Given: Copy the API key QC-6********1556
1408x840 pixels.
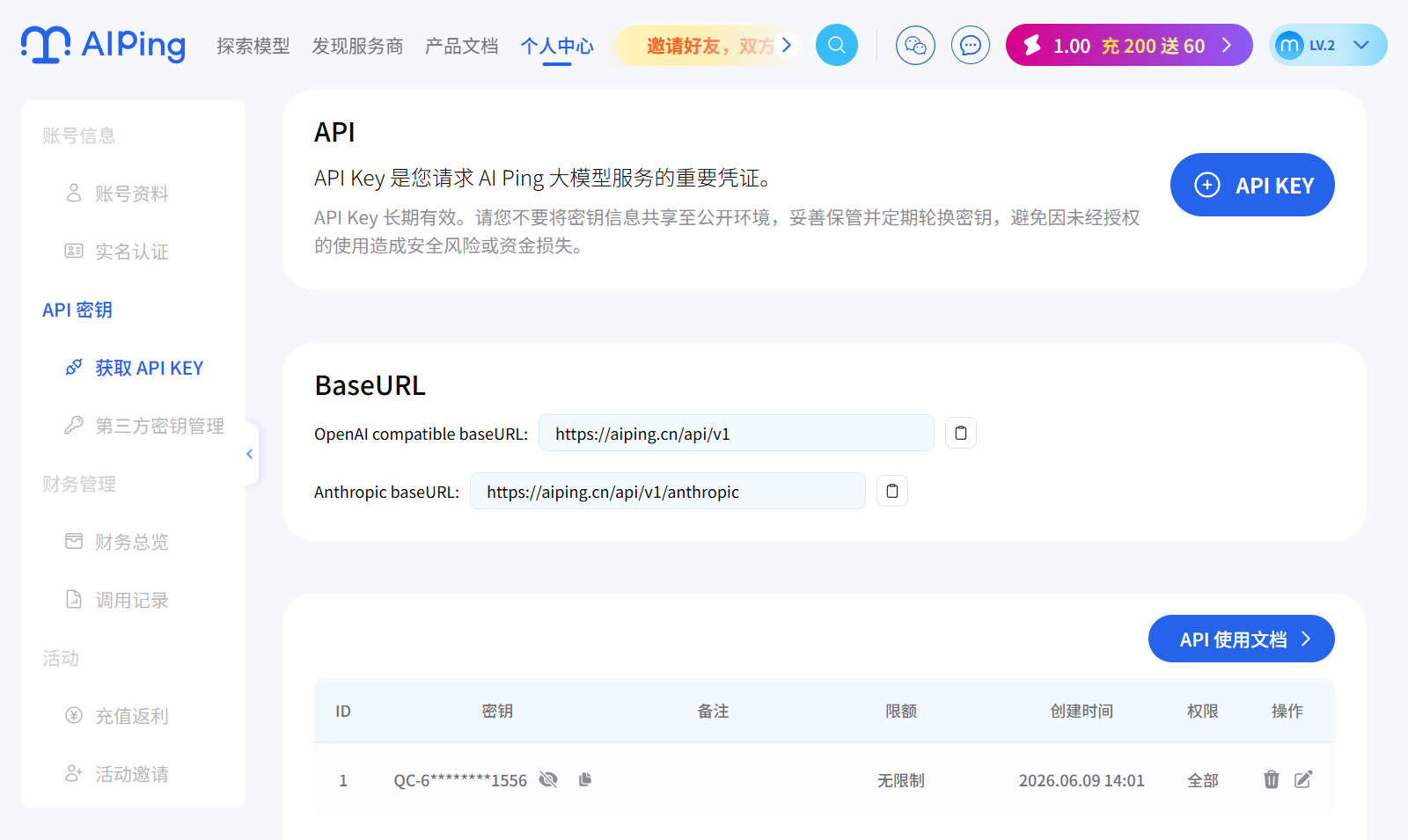Looking at the screenshot, I should pyautogui.click(x=585, y=779).
